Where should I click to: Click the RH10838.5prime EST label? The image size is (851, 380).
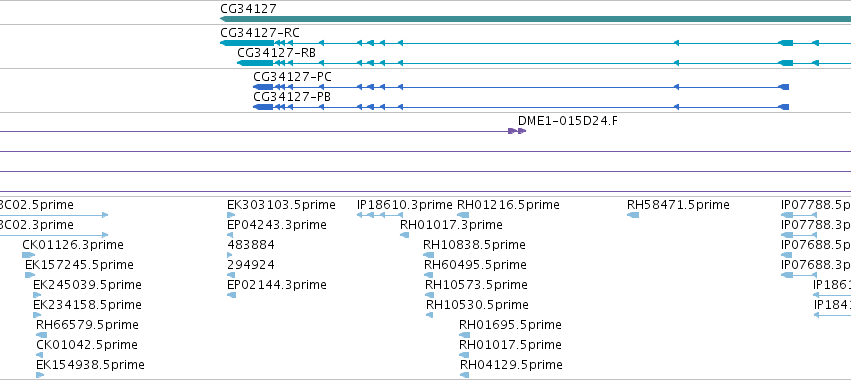click(x=474, y=245)
